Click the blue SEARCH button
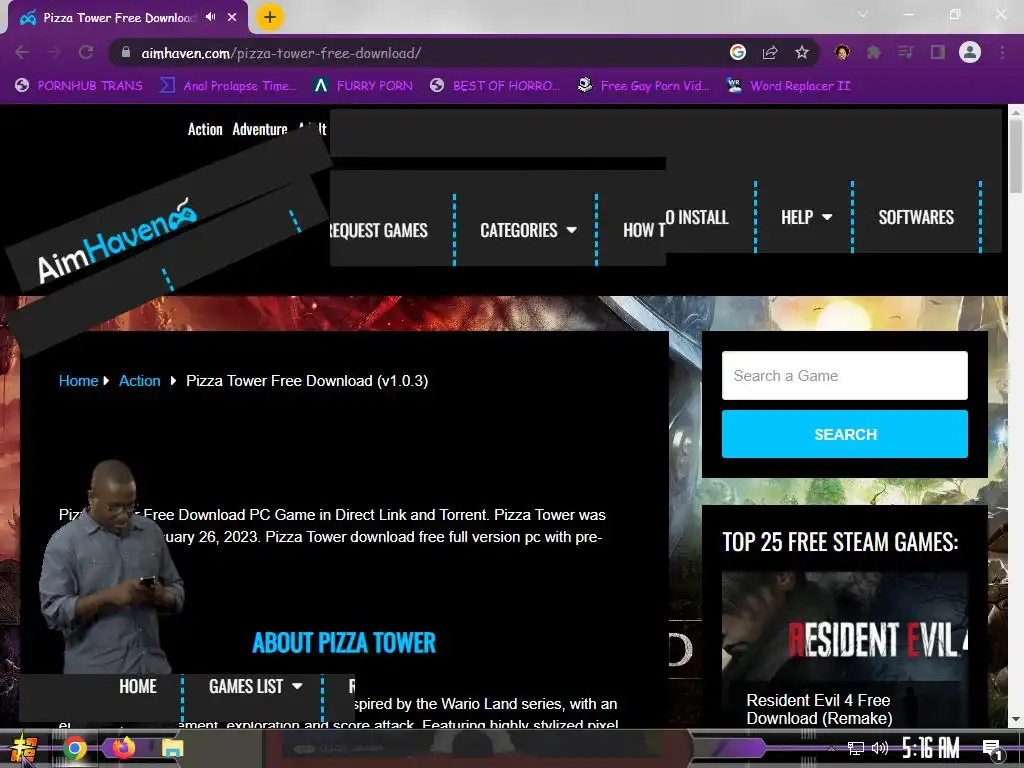The image size is (1024, 768). tap(844, 434)
